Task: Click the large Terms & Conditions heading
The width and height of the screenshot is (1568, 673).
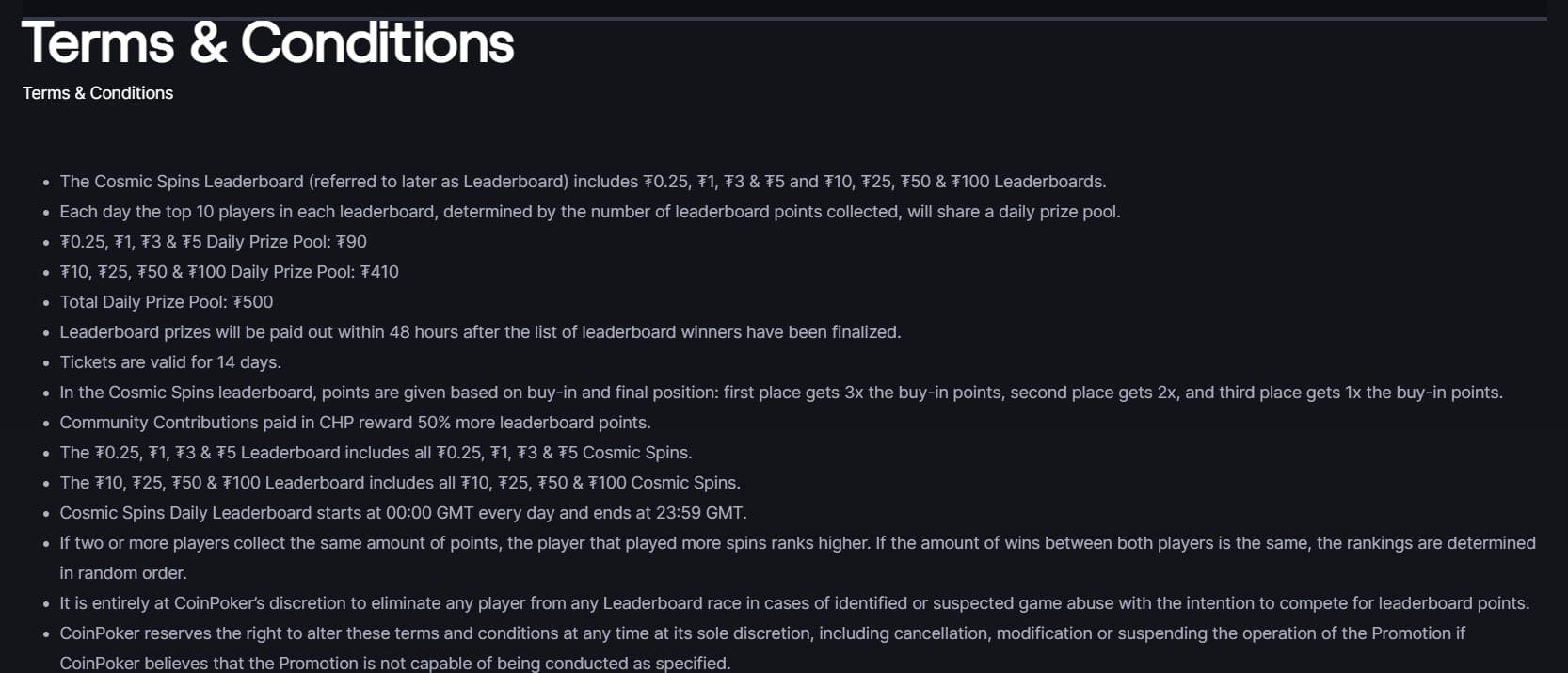Action: tap(267, 42)
